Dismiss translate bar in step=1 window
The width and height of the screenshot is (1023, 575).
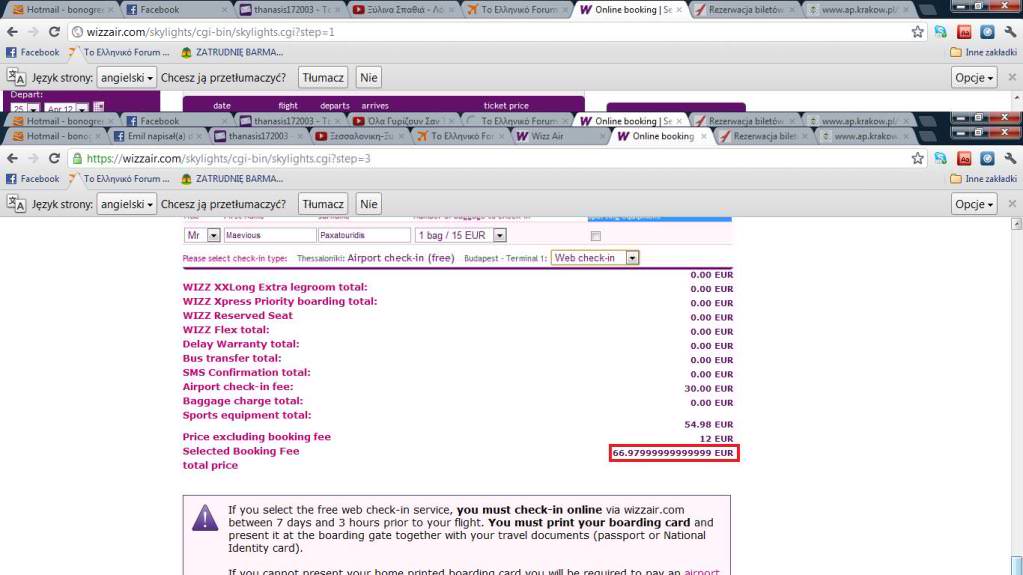pos(1012,77)
